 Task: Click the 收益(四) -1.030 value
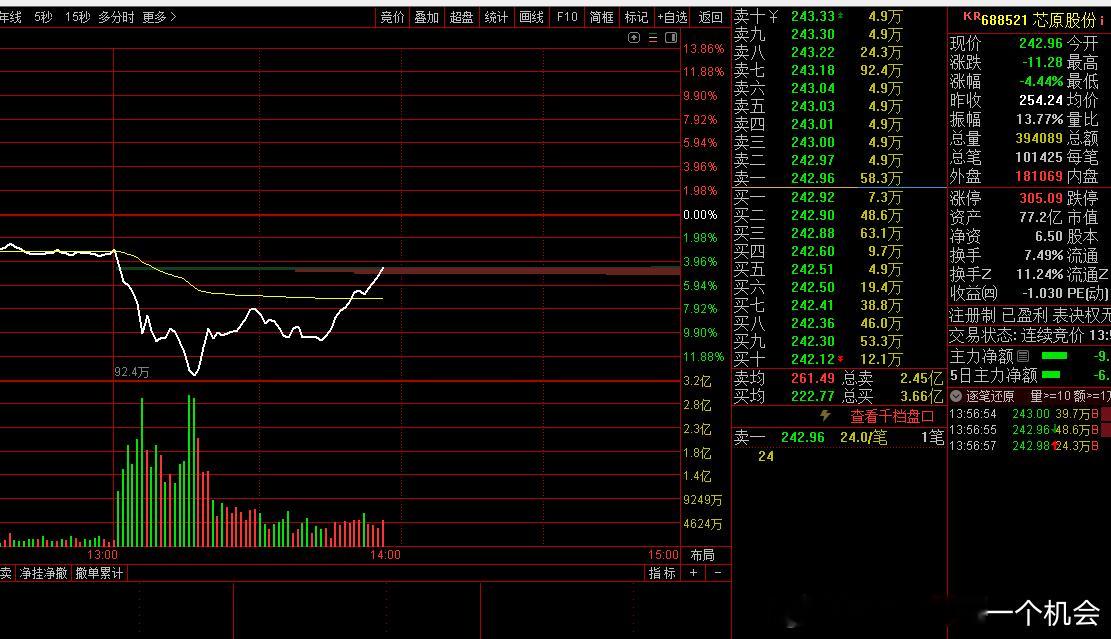(1042, 293)
